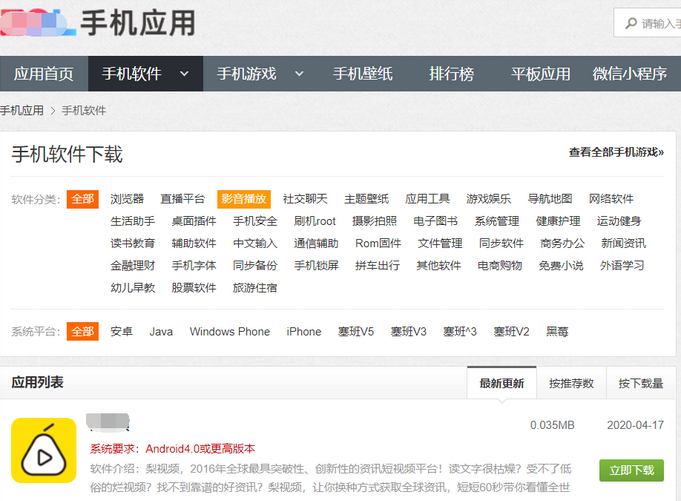
Task: Click the search magnifier icon
Action: (630, 23)
